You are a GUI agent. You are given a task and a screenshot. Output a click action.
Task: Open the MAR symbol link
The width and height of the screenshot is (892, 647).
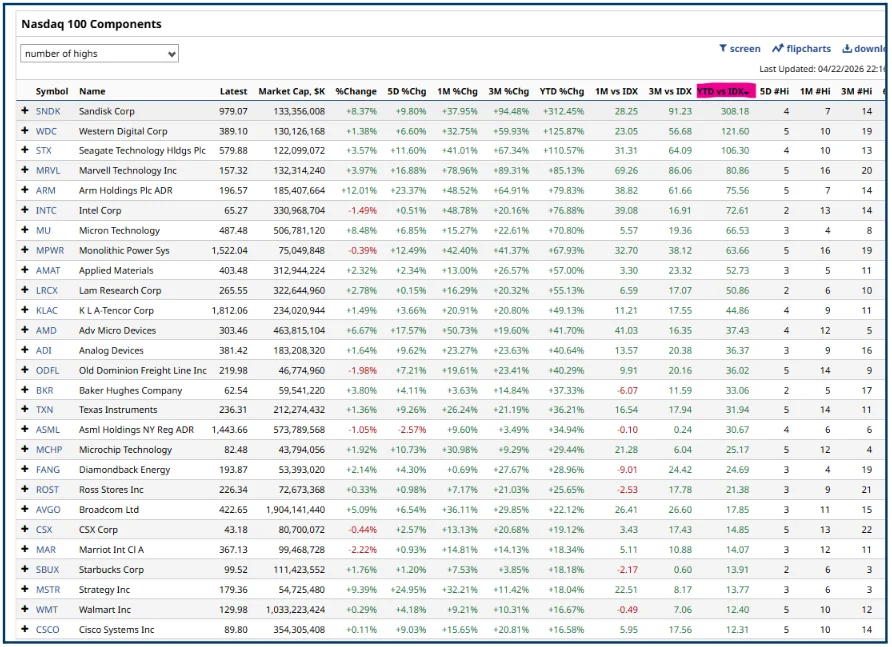(x=46, y=550)
